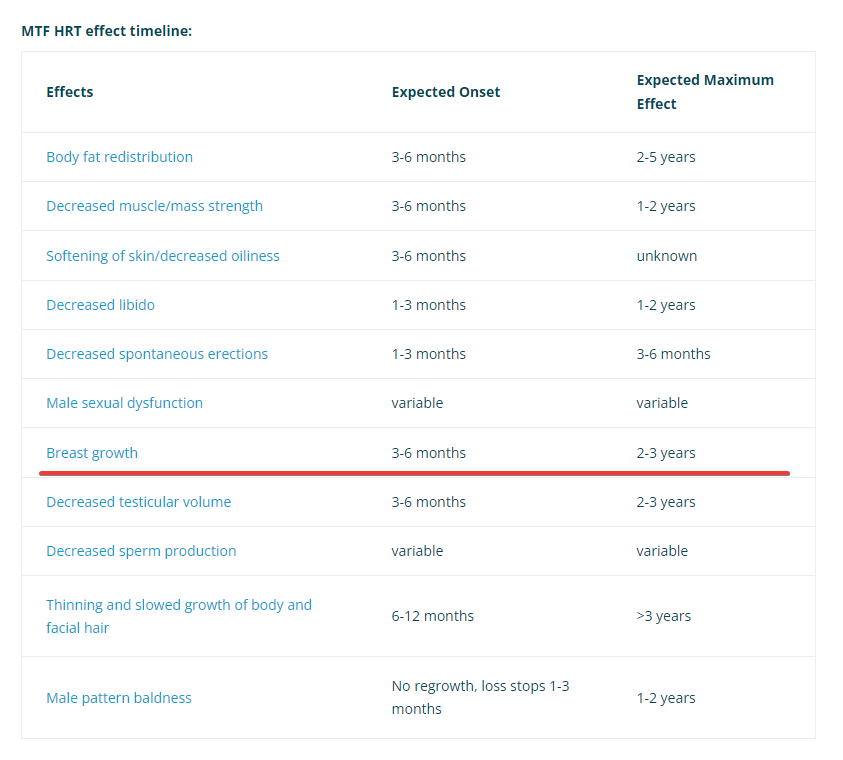Click the 6-12 months onset cell
Image resolution: width=843 pixels, height=760 pixels.
click(x=432, y=616)
